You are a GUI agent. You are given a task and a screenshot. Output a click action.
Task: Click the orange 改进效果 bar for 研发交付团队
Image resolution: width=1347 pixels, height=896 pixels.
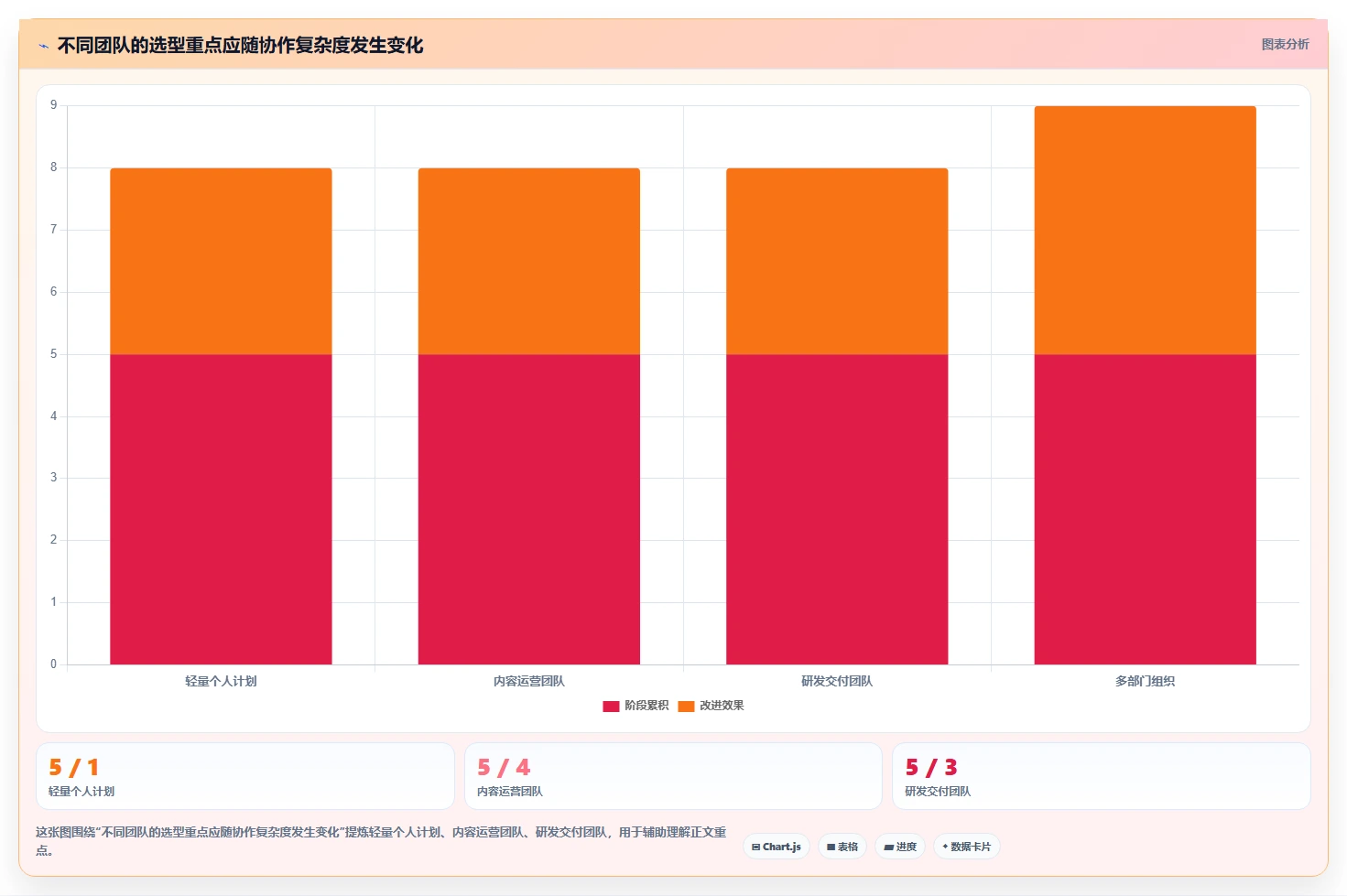click(837, 261)
